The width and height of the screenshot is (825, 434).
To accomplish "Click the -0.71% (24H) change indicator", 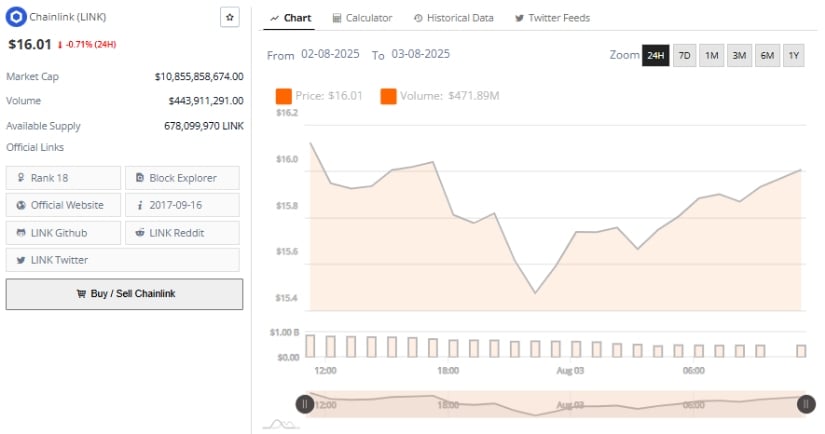I will (x=87, y=45).
